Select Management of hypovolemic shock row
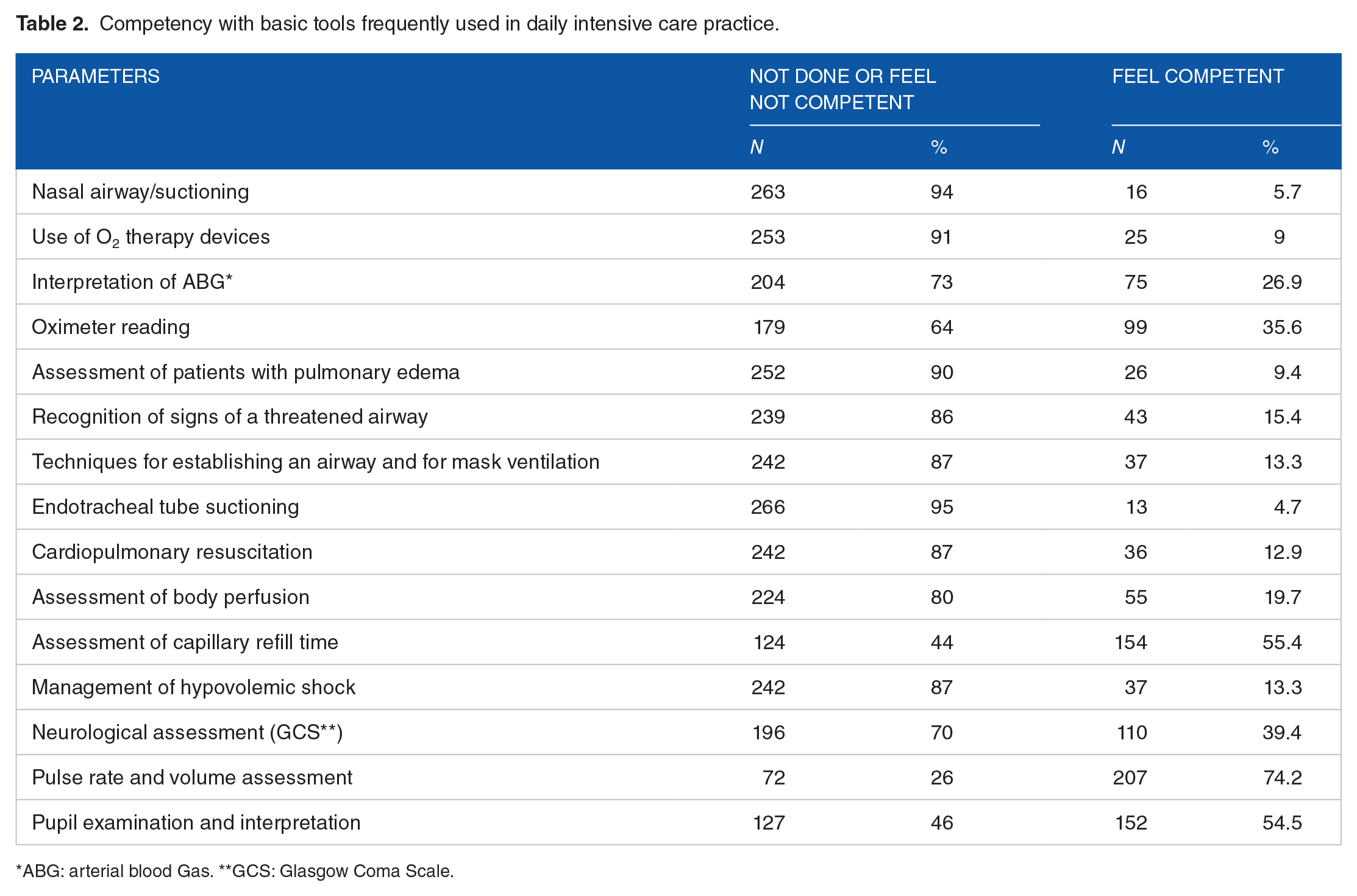The width and height of the screenshot is (1357, 896). click(678, 688)
